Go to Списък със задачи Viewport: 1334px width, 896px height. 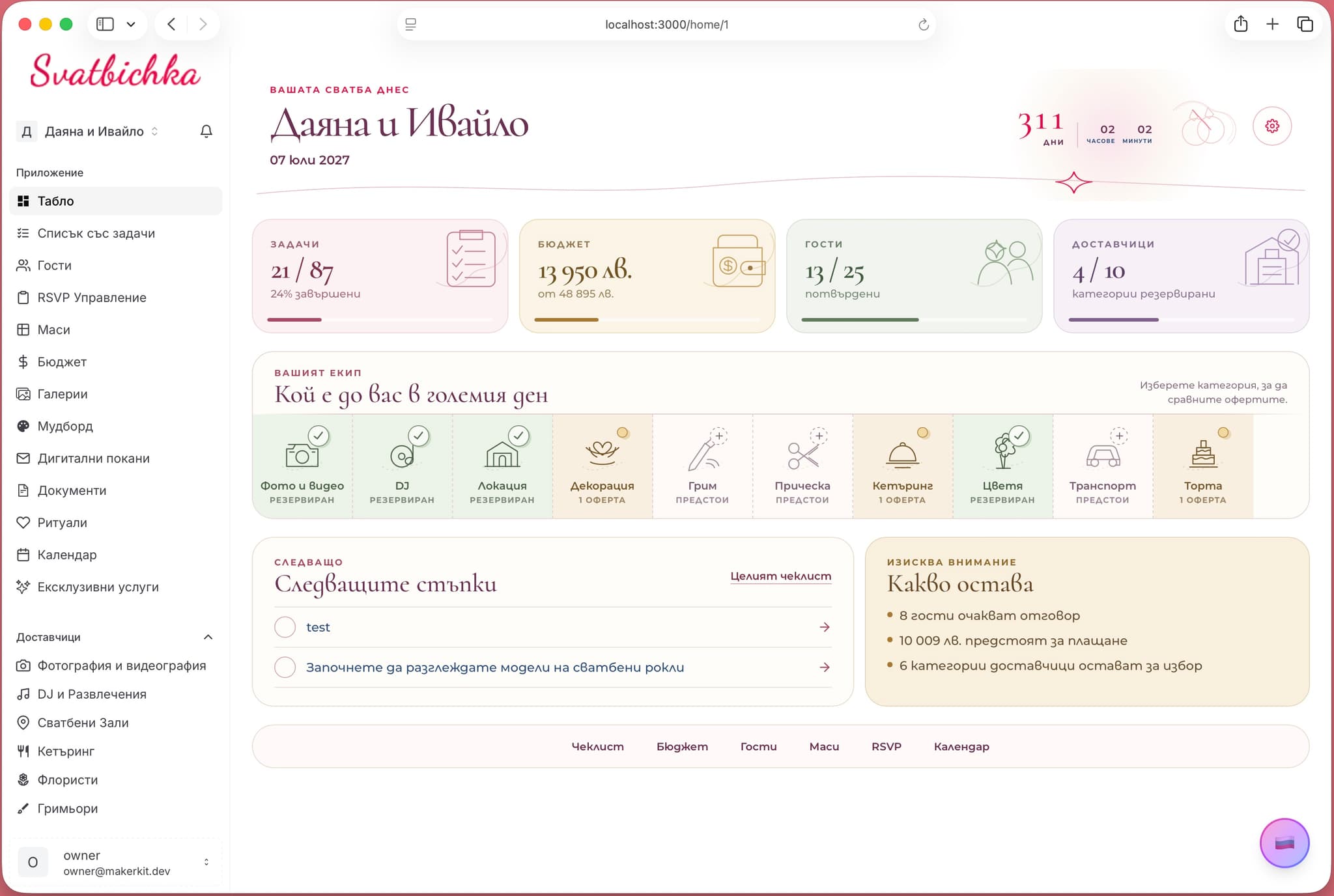click(116, 233)
